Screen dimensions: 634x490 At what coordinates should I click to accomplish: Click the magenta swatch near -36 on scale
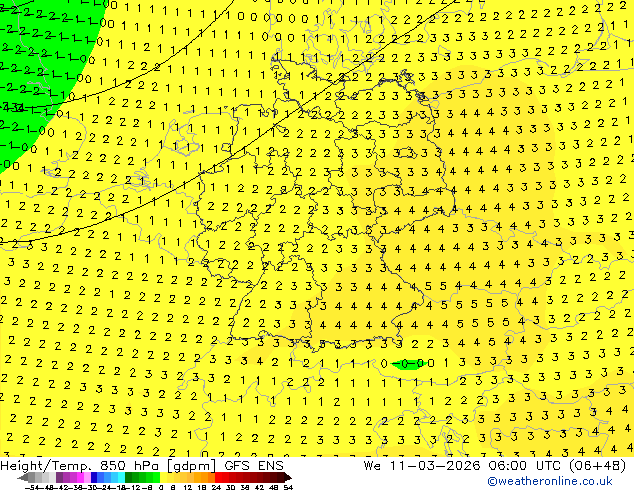[x=80, y=478]
